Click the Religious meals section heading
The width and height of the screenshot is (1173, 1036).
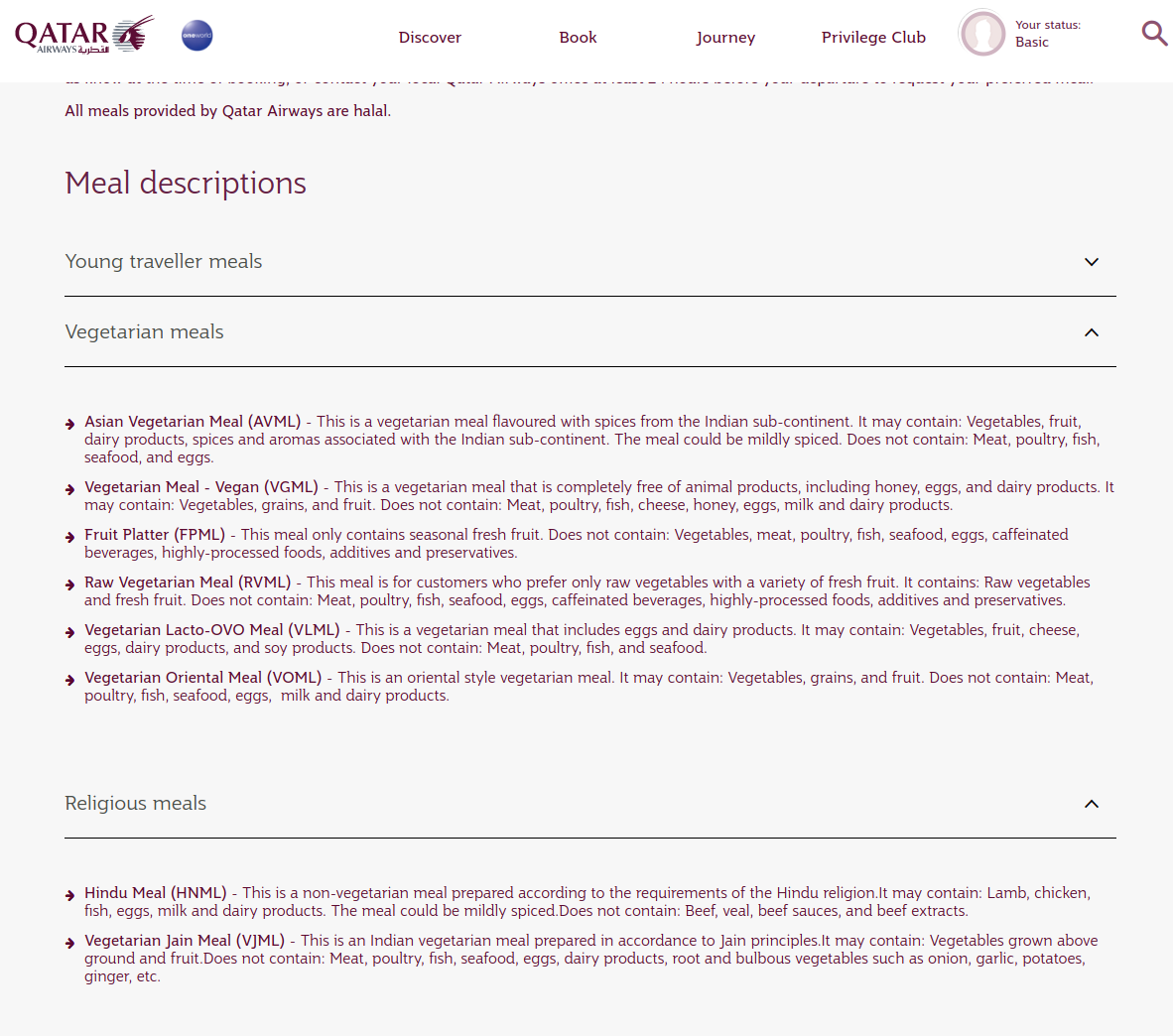click(136, 804)
